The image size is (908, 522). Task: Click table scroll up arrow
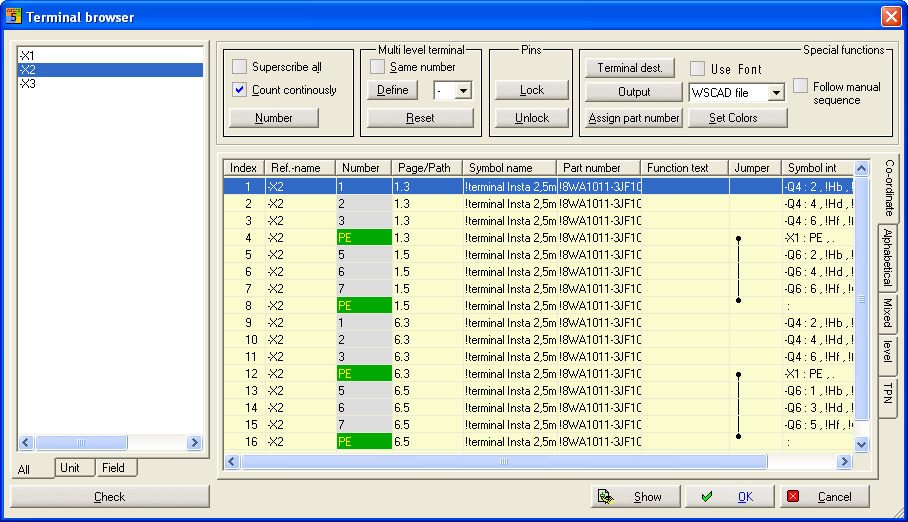click(862, 168)
